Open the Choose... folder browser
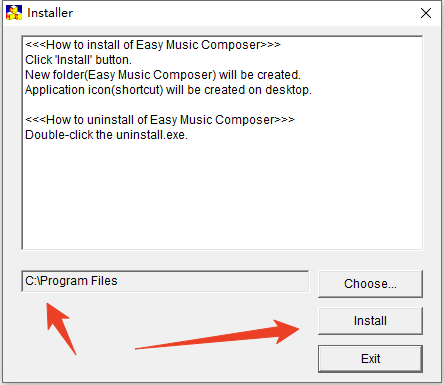The height and width of the screenshot is (385, 444). tap(370, 284)
